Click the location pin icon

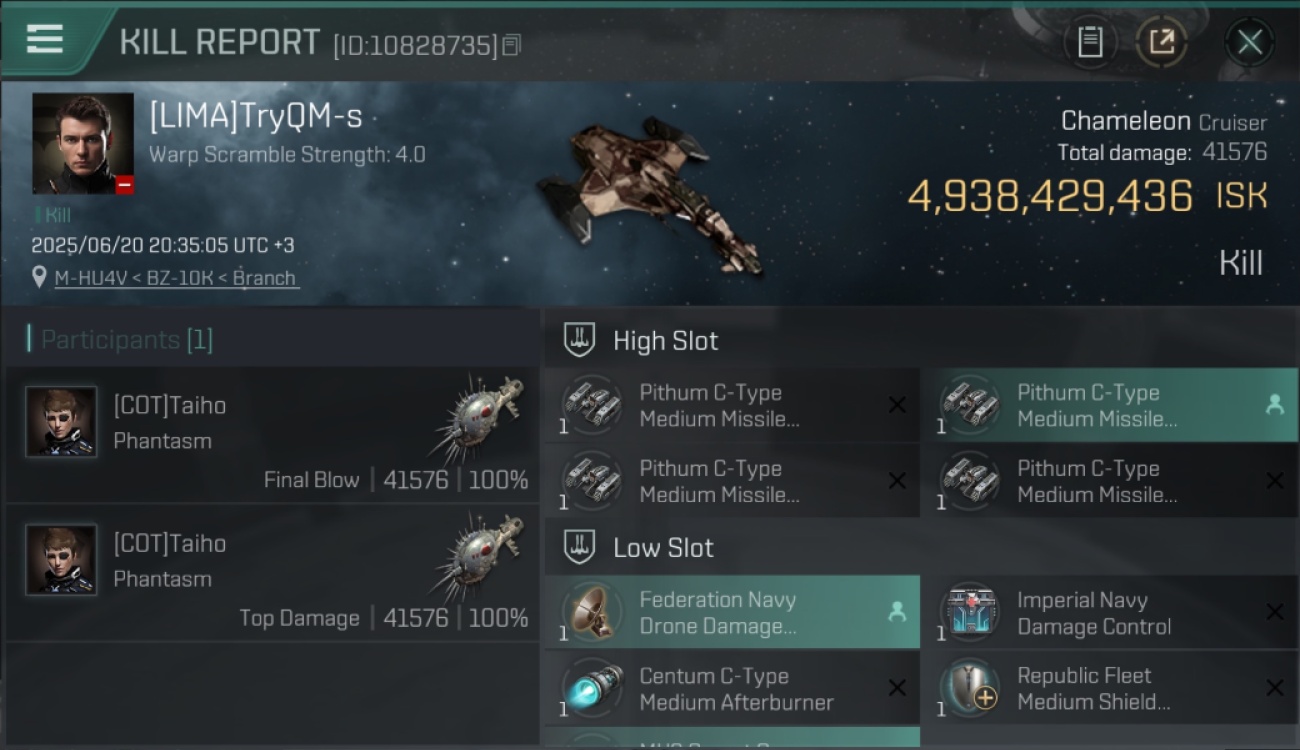click(39, 277)
